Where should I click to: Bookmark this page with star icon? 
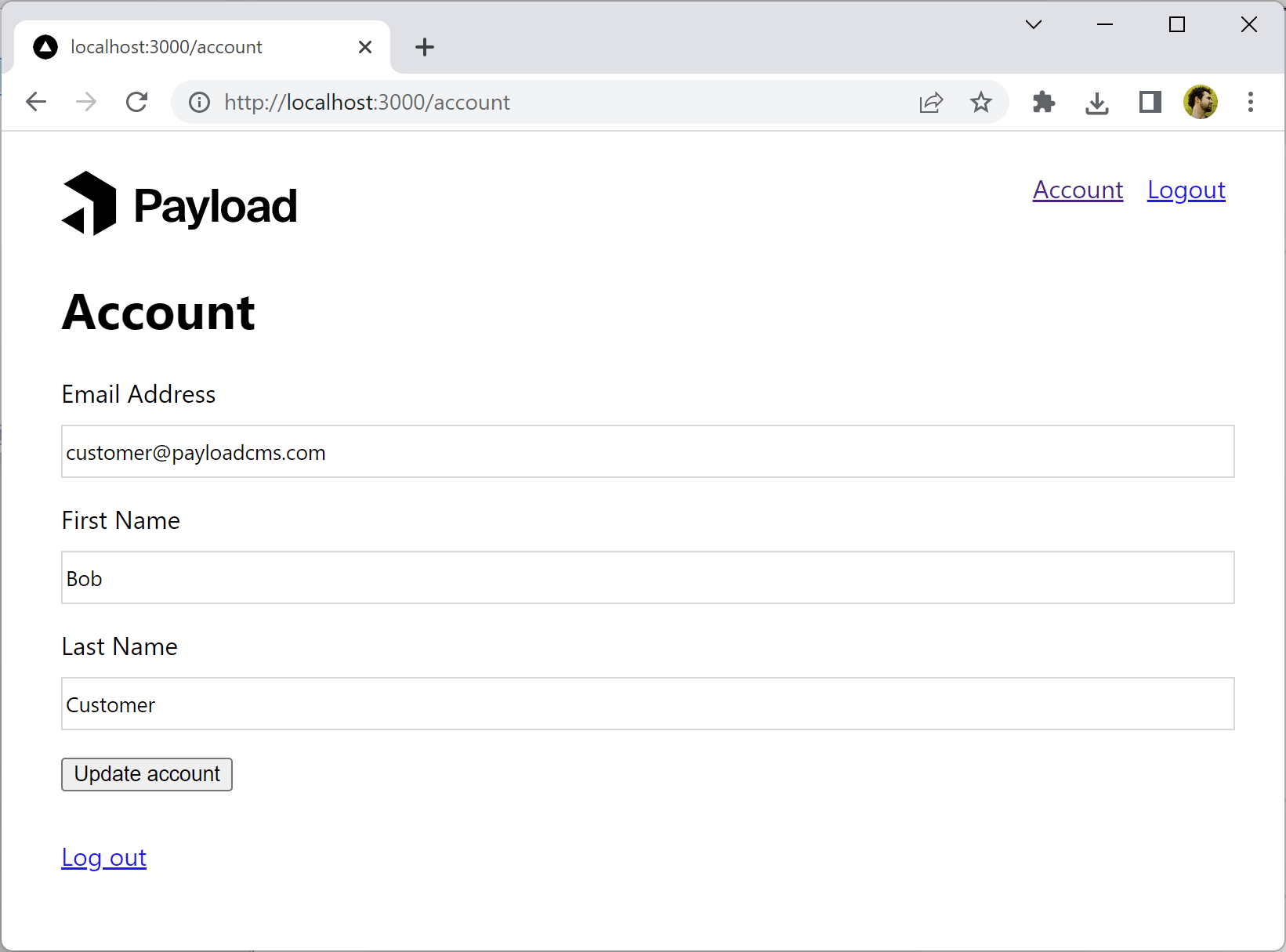(981, 102)
